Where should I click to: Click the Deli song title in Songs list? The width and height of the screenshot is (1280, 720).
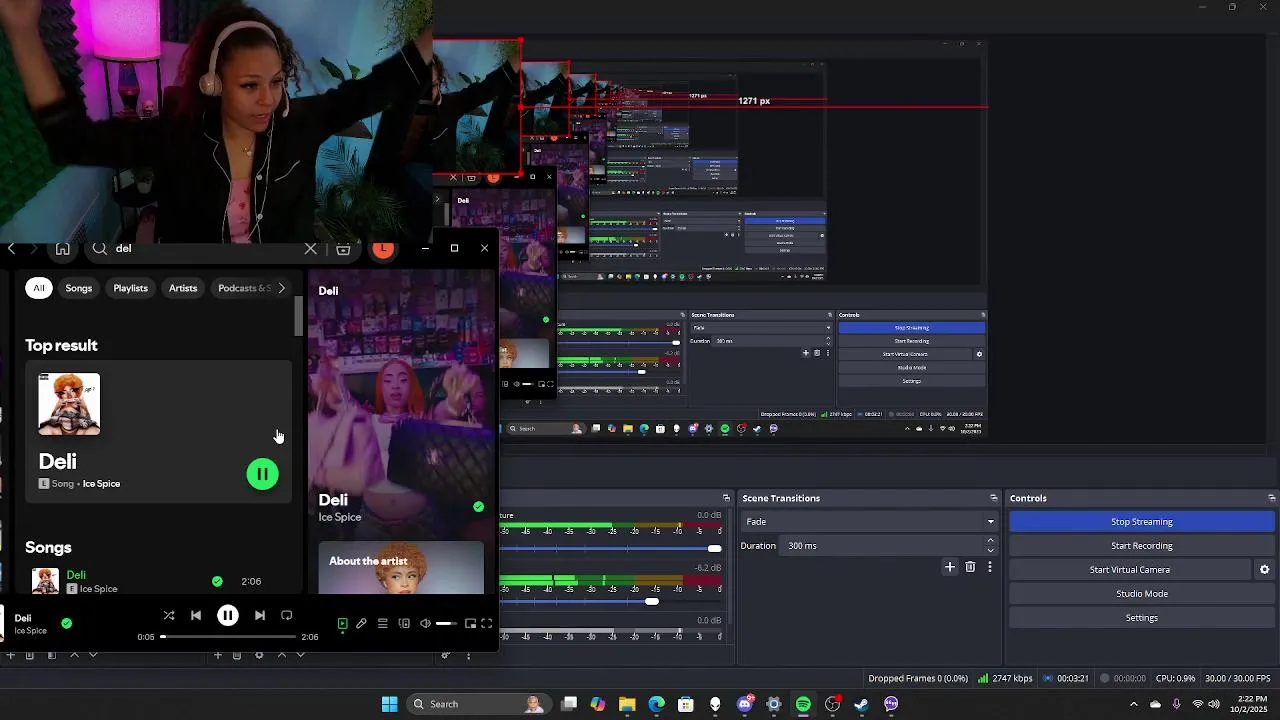point(76,575)
